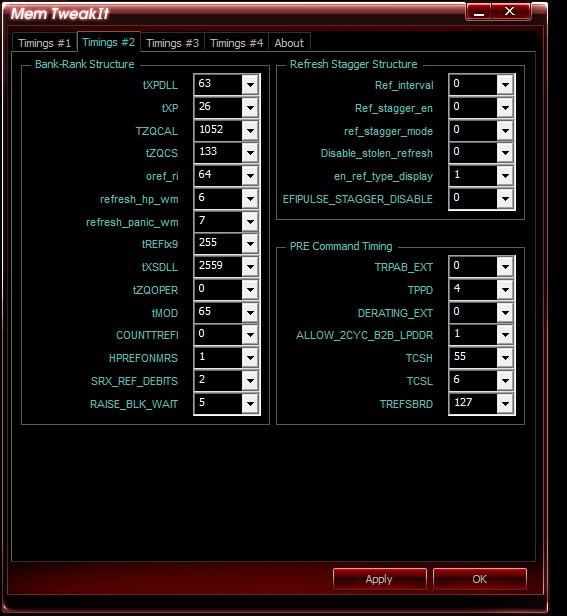The width and height of the screenshot is (567, 616).
Task: Click the Apply button
Action: point(379,579)
